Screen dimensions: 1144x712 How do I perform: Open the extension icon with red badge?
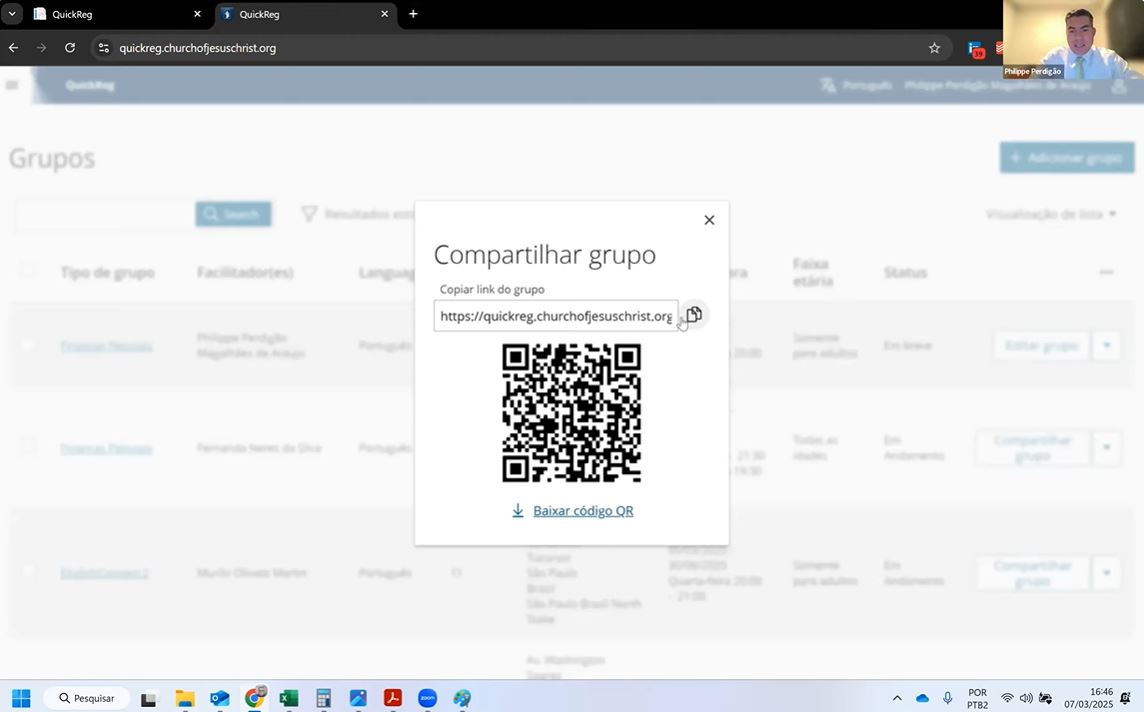(x=976, y=49)
